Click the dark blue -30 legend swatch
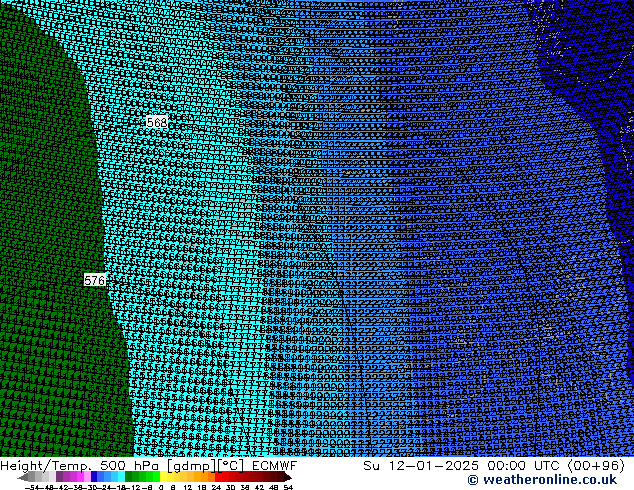The image size is (634, 490). 94,476
